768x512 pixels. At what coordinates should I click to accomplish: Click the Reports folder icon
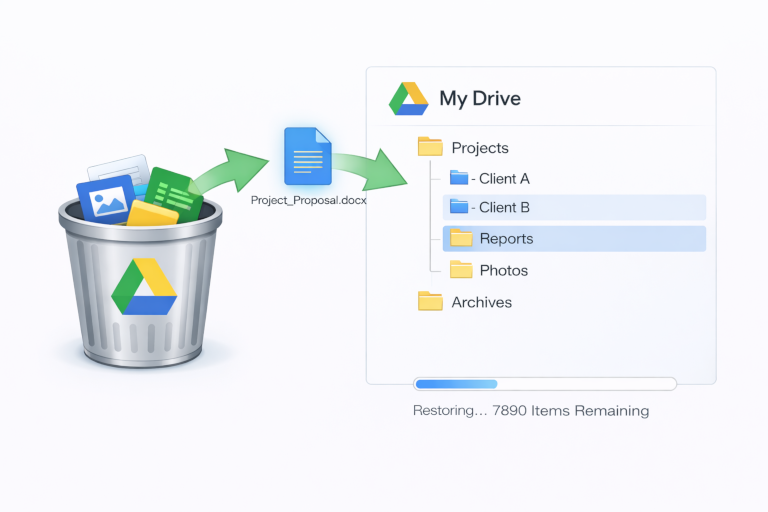(x=461, y=238)
